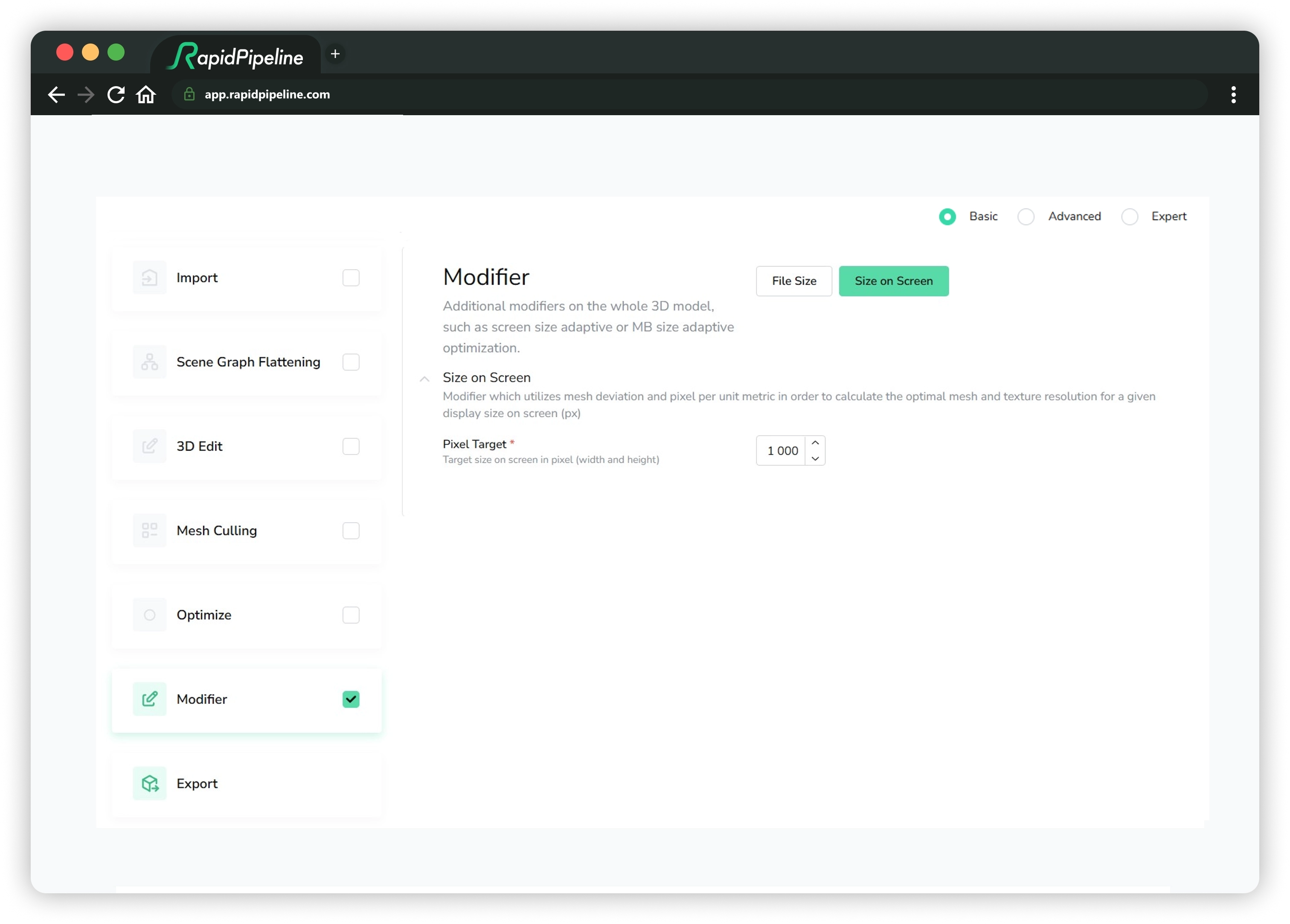Select the Expert mode radio button
Image resolution: width=1290 pixels, height=924 pixels.
coord(1130,217)
